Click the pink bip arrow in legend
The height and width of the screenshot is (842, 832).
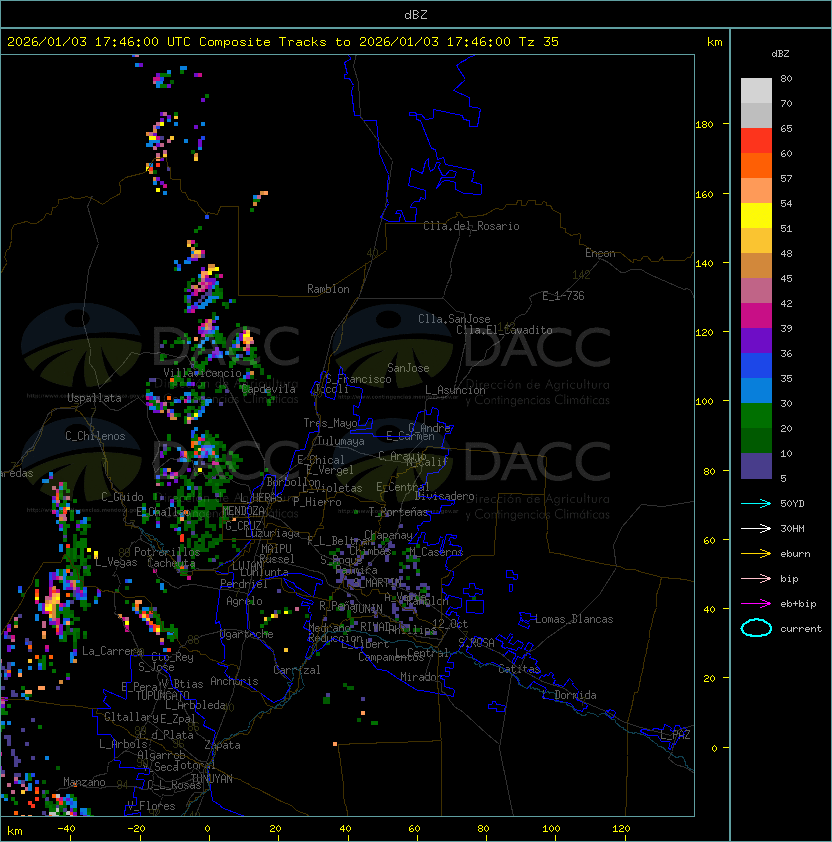coord(756,578)
